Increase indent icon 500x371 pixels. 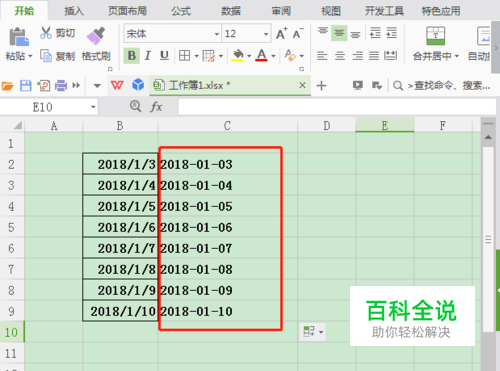[x=391, y=33]
